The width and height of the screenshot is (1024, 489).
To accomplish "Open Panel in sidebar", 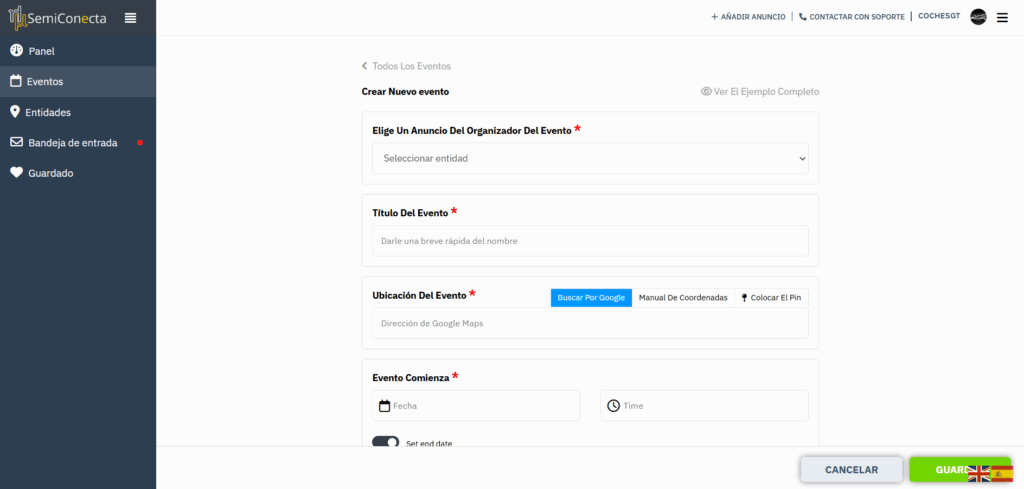I will pyautogui.click(x=41, y=51).
